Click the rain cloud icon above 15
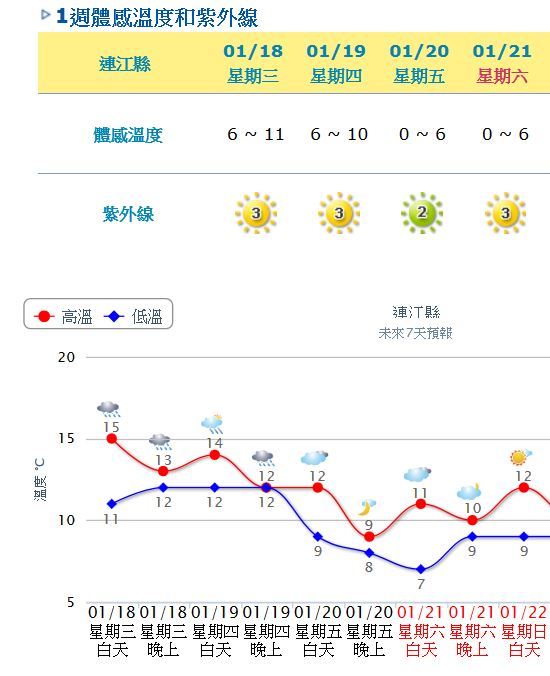 (108, 409)
